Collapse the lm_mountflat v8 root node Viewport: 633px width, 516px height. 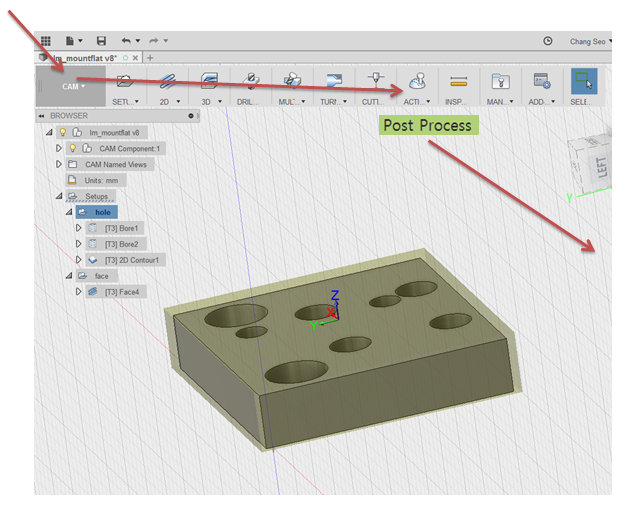pos(49,132)
